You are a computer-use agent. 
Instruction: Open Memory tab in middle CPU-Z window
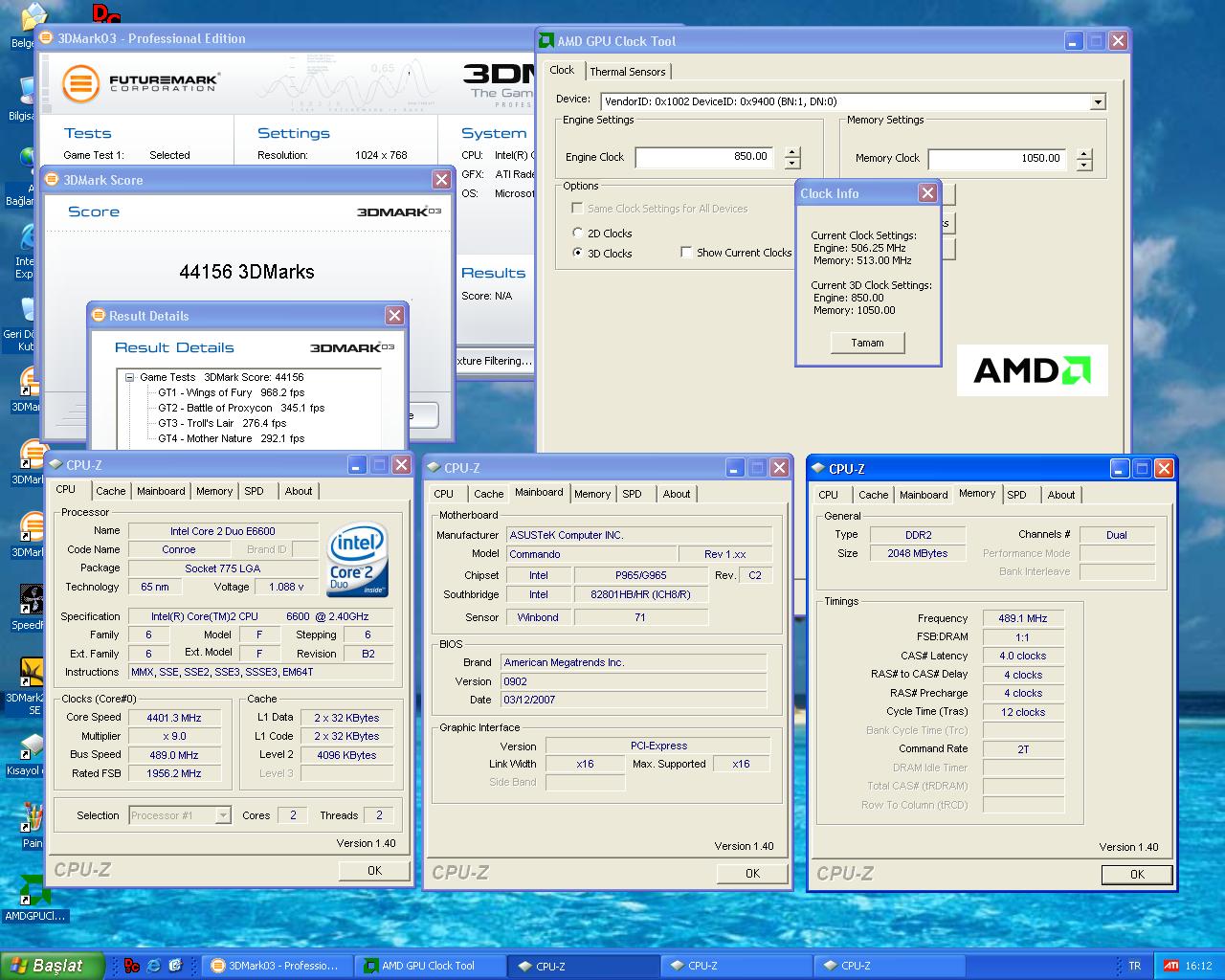pyautogui.click(x=592, y=494)
